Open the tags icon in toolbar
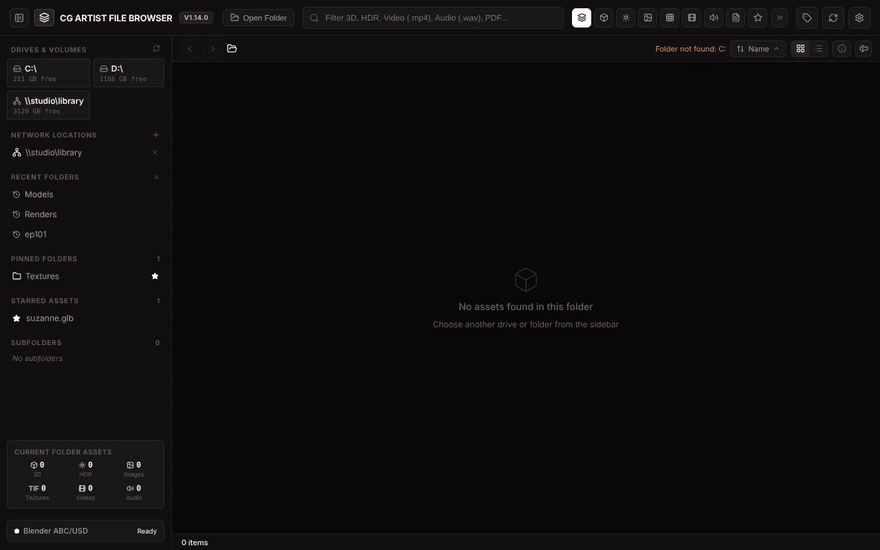Viewport: 880px width, 550px height. (x=806, y=17)
